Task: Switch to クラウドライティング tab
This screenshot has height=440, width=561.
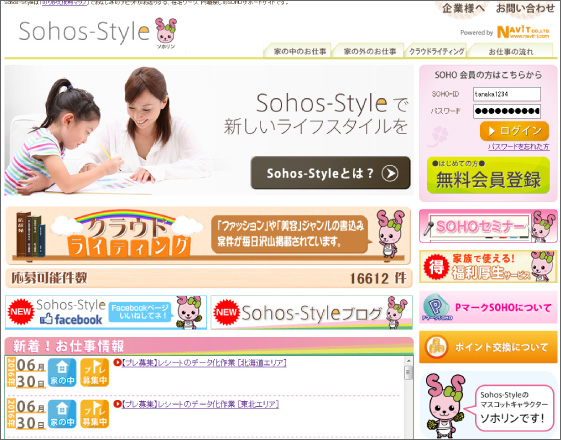Action: tap(436, 51)
